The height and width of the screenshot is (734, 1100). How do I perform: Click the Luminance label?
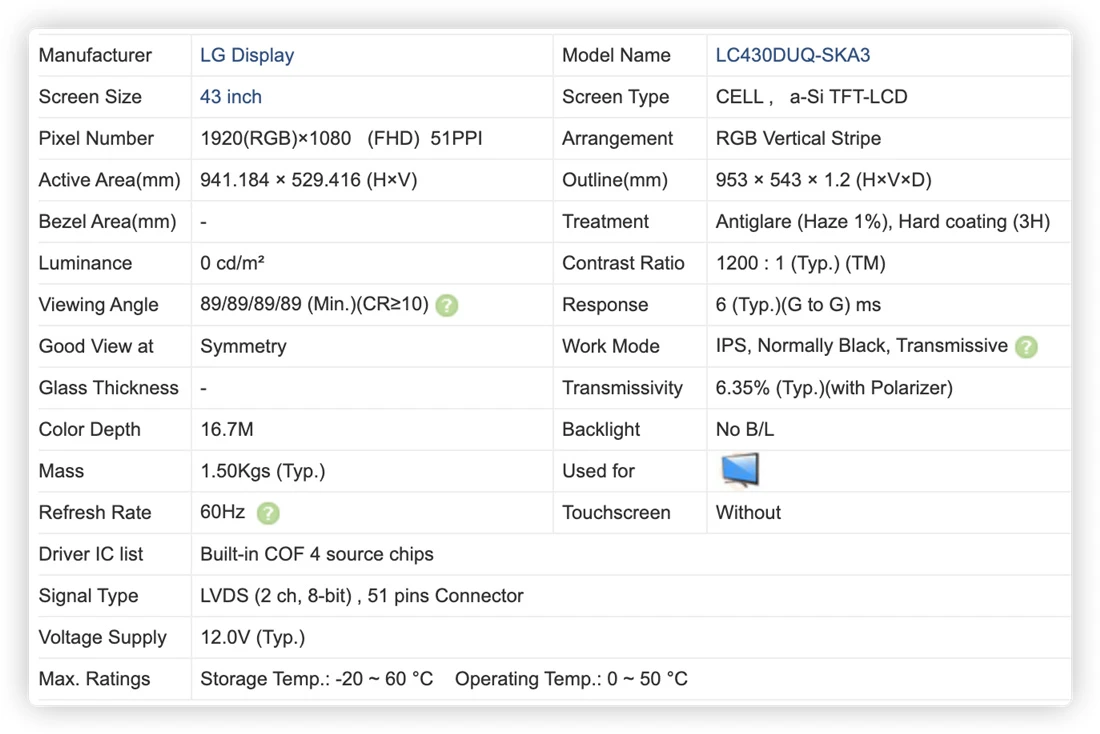point(86,263)
